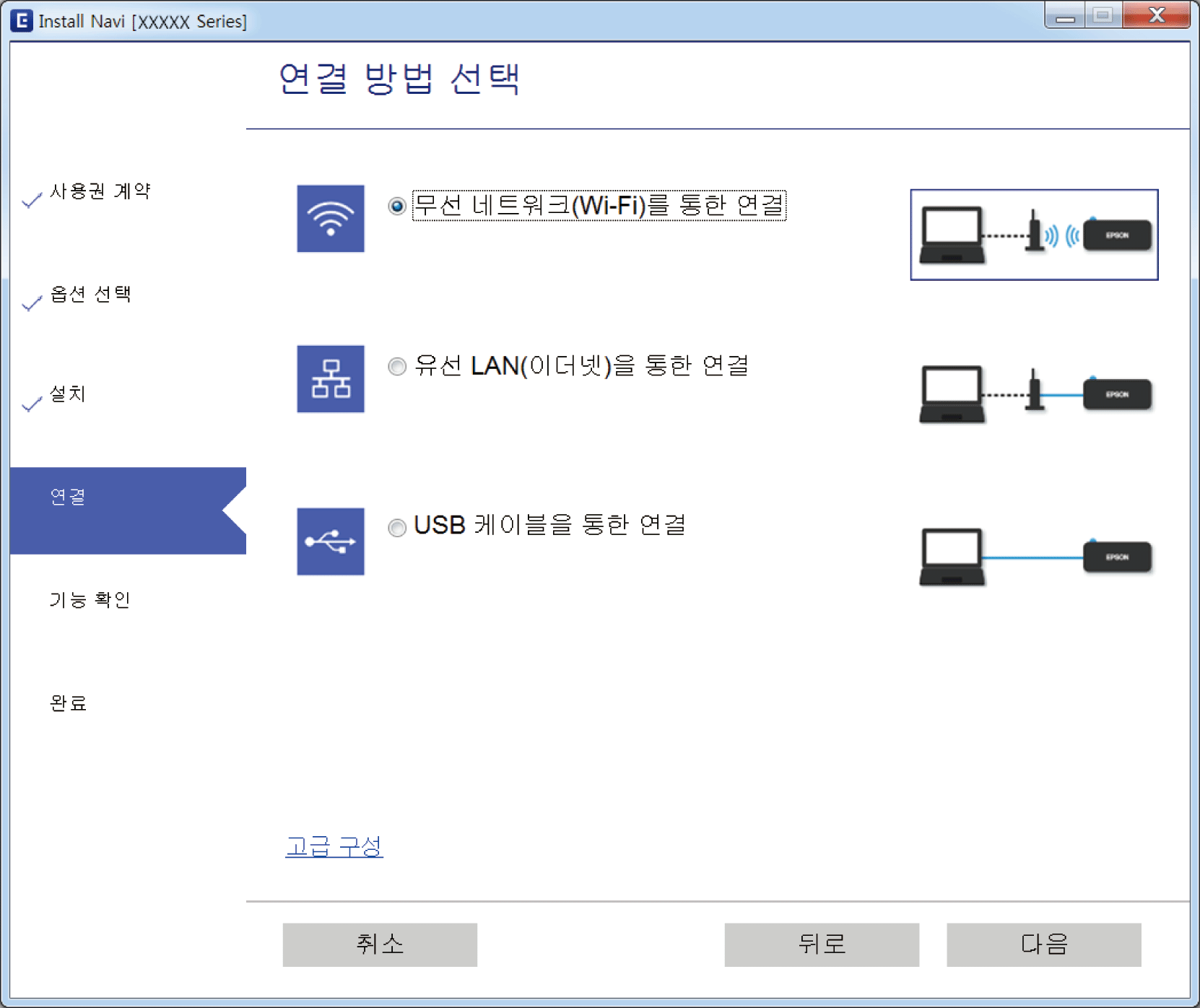Image resolution: width=1200 pixels, height=1008 pixels.
Task: Click the highlighted 연결 step
Action: point(68,497)
